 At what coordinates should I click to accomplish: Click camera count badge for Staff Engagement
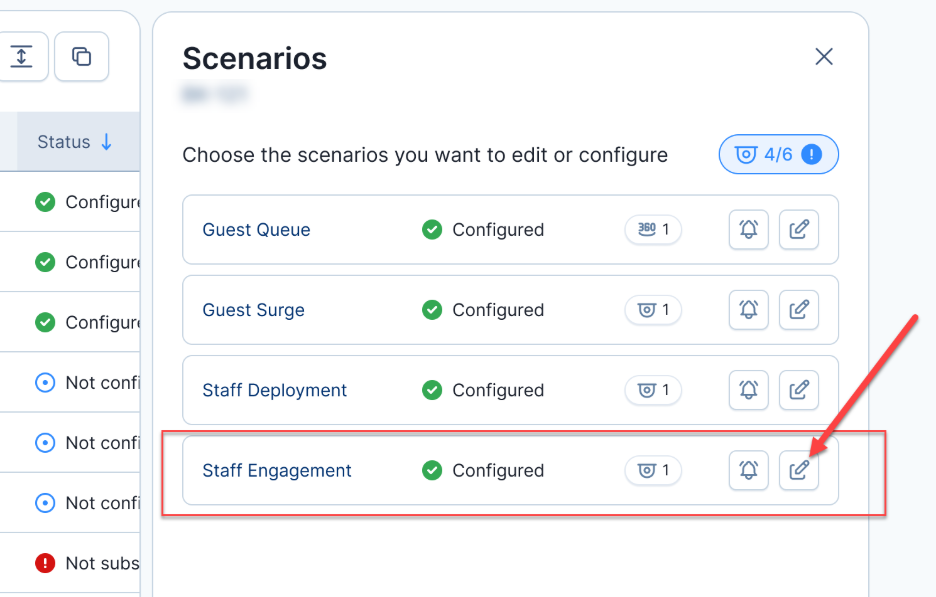point(653,470)
